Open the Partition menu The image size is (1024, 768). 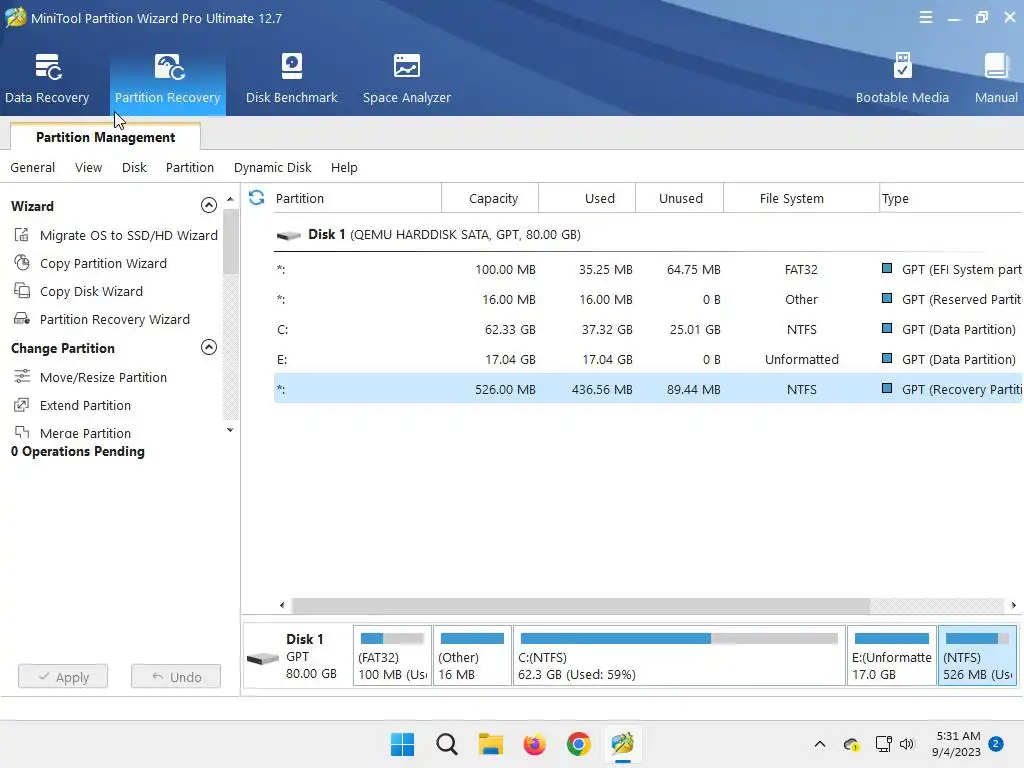[x=189, y=167]
